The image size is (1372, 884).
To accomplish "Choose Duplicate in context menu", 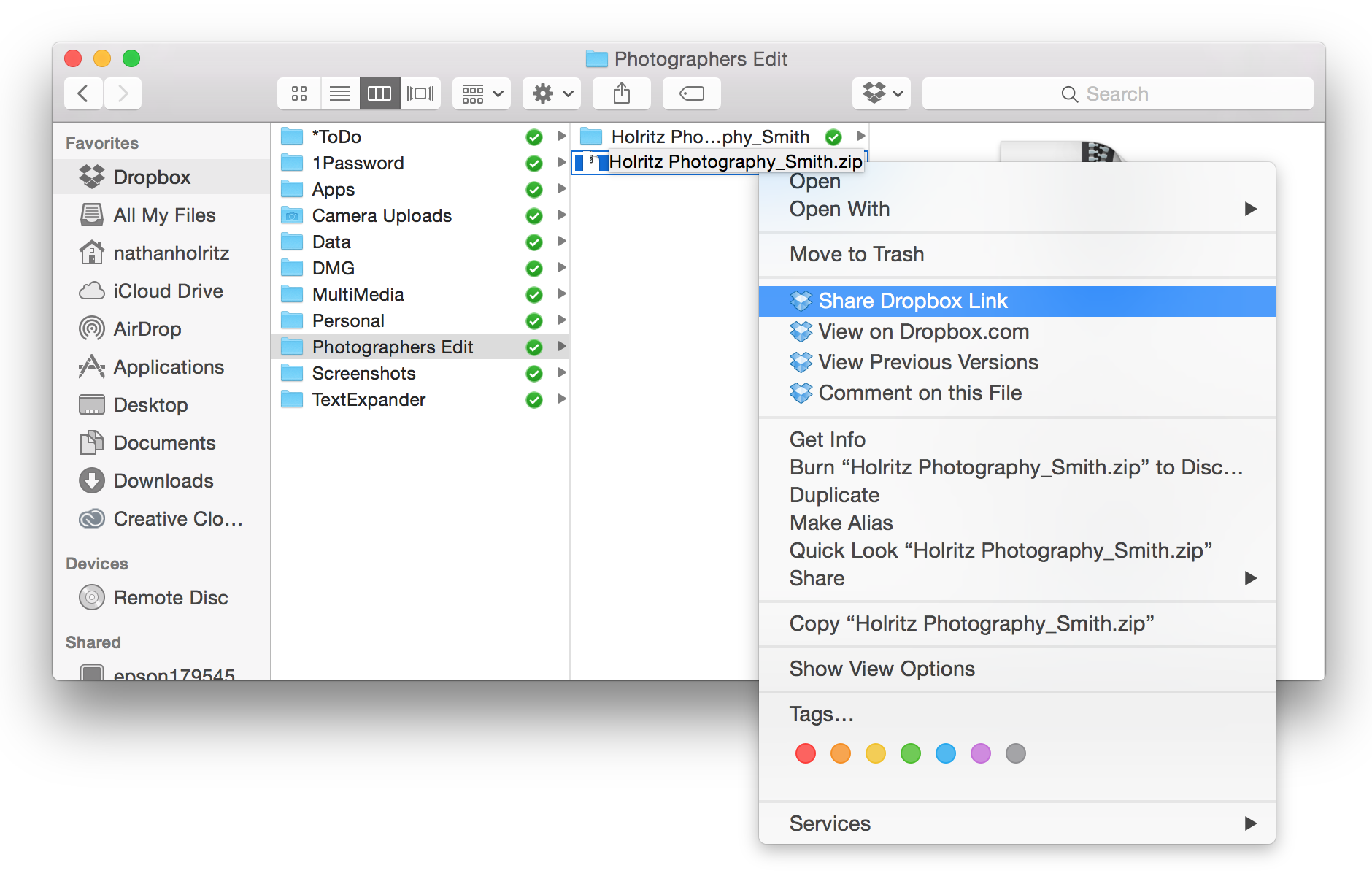I will pyautogui.click(x=1017, y=495).
